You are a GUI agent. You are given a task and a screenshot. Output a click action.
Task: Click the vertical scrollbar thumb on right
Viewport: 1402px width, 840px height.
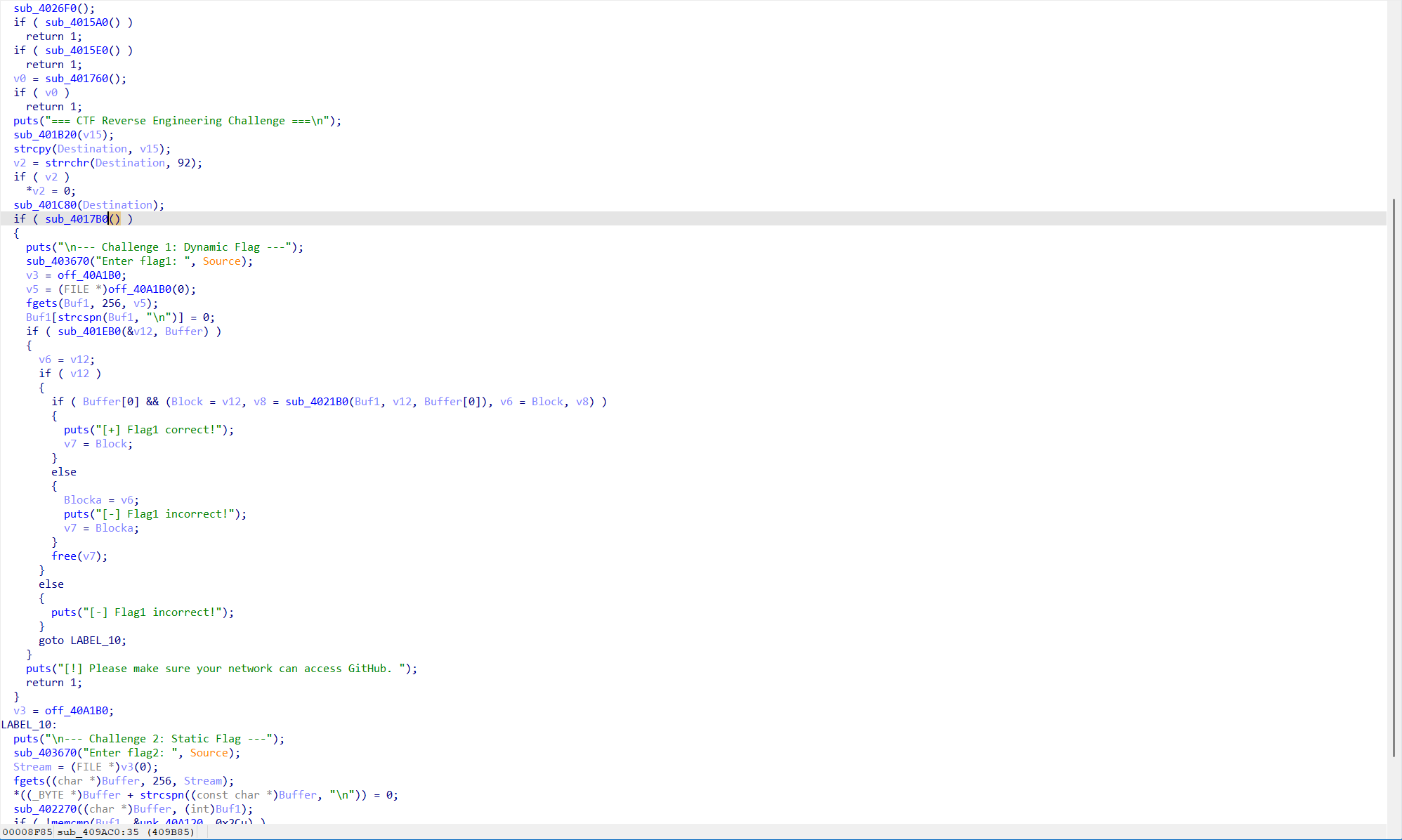[x=1394, y=478]
